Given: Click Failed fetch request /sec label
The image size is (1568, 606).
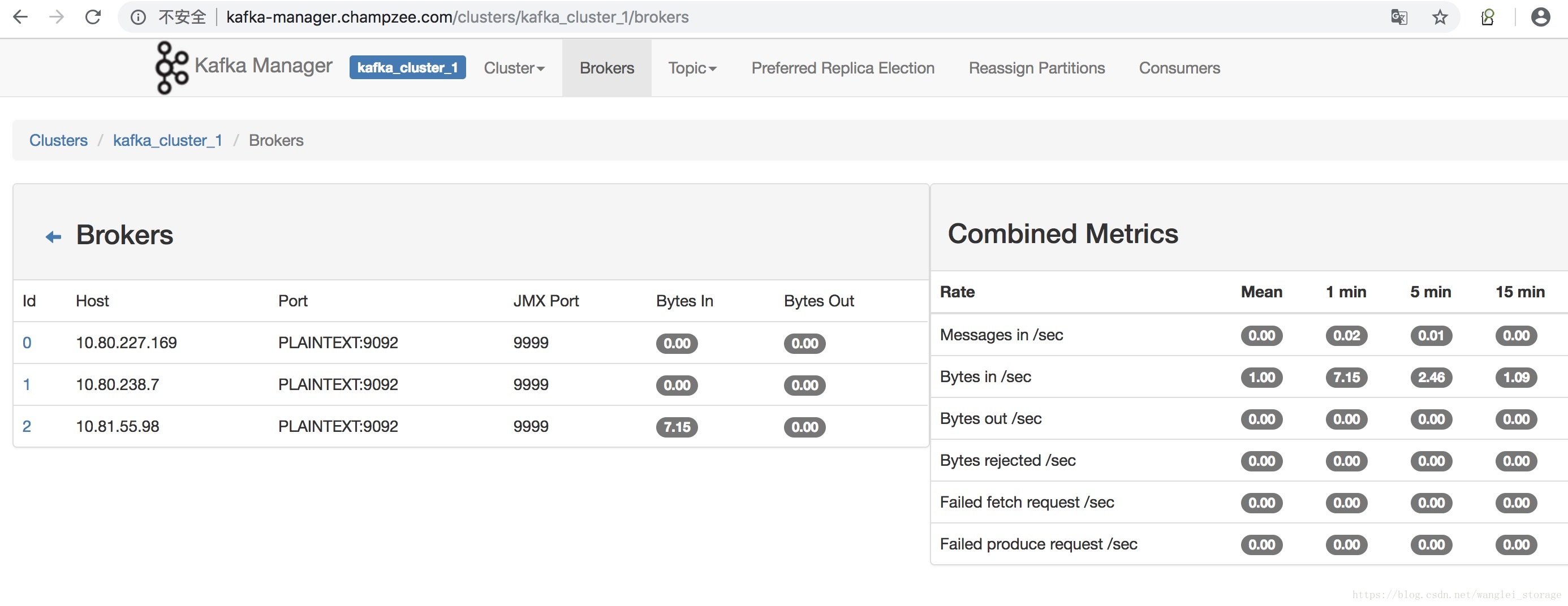Looking at the screenshot, I should point(1027,503).
